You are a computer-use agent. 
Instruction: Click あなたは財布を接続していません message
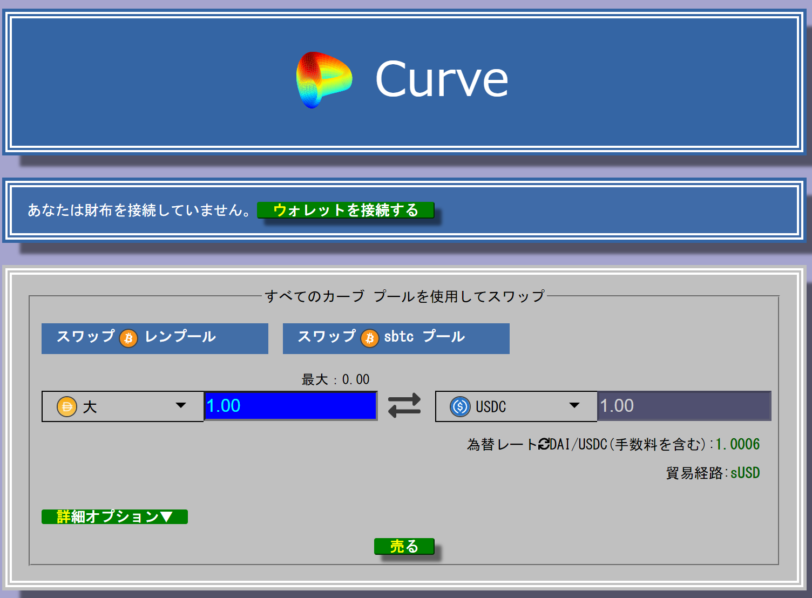click(x=139, y=210)
